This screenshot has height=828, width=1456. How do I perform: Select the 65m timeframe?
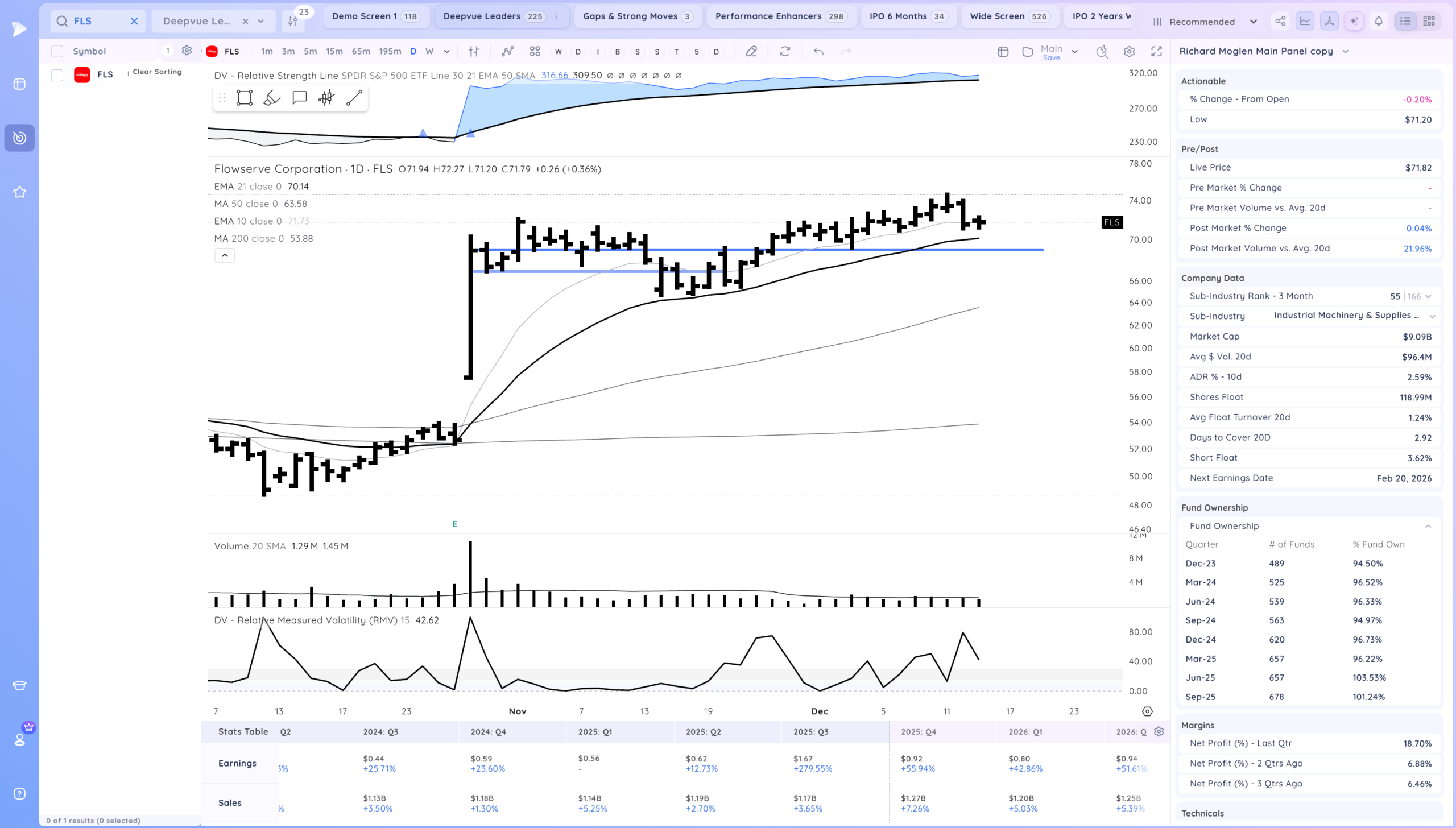361,52
